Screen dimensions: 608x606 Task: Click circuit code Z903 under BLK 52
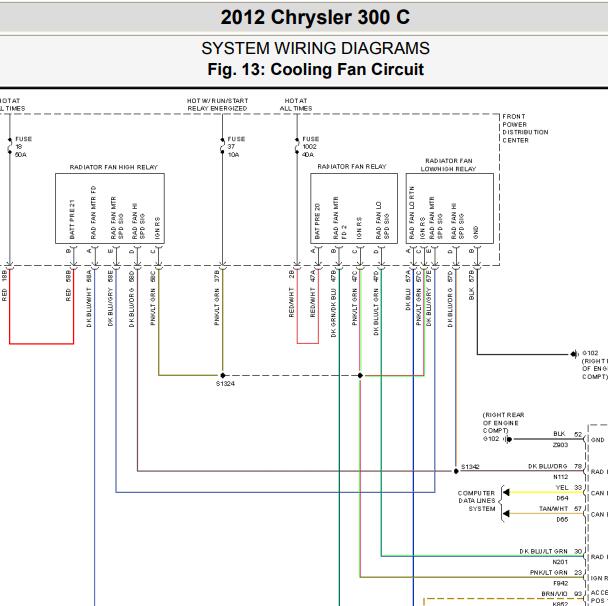pos(560,445)
